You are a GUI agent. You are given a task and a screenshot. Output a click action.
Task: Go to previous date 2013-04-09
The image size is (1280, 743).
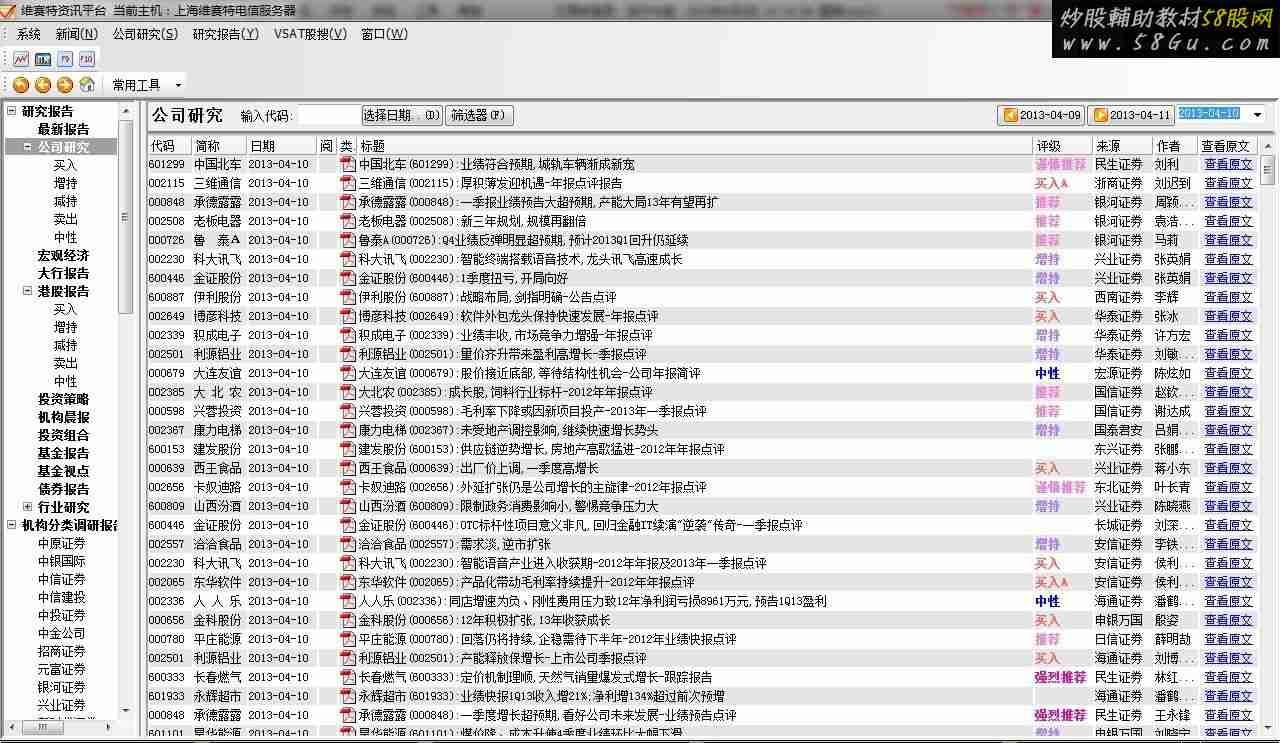coord(1042,115)
